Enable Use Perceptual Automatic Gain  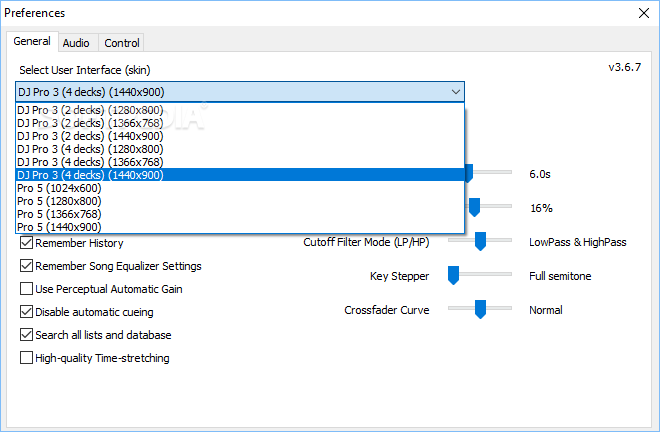tap(26, 289)
